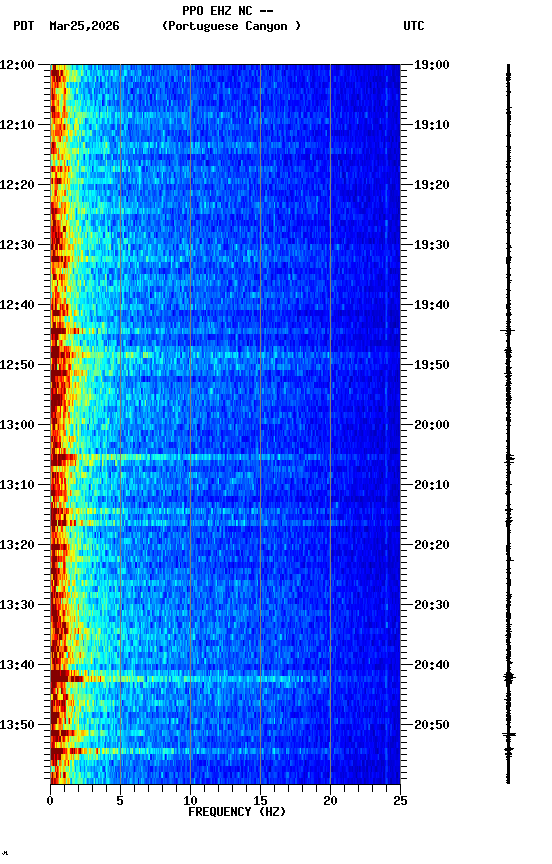Select the 13:00 PDT time label

[x=17, y=425]
